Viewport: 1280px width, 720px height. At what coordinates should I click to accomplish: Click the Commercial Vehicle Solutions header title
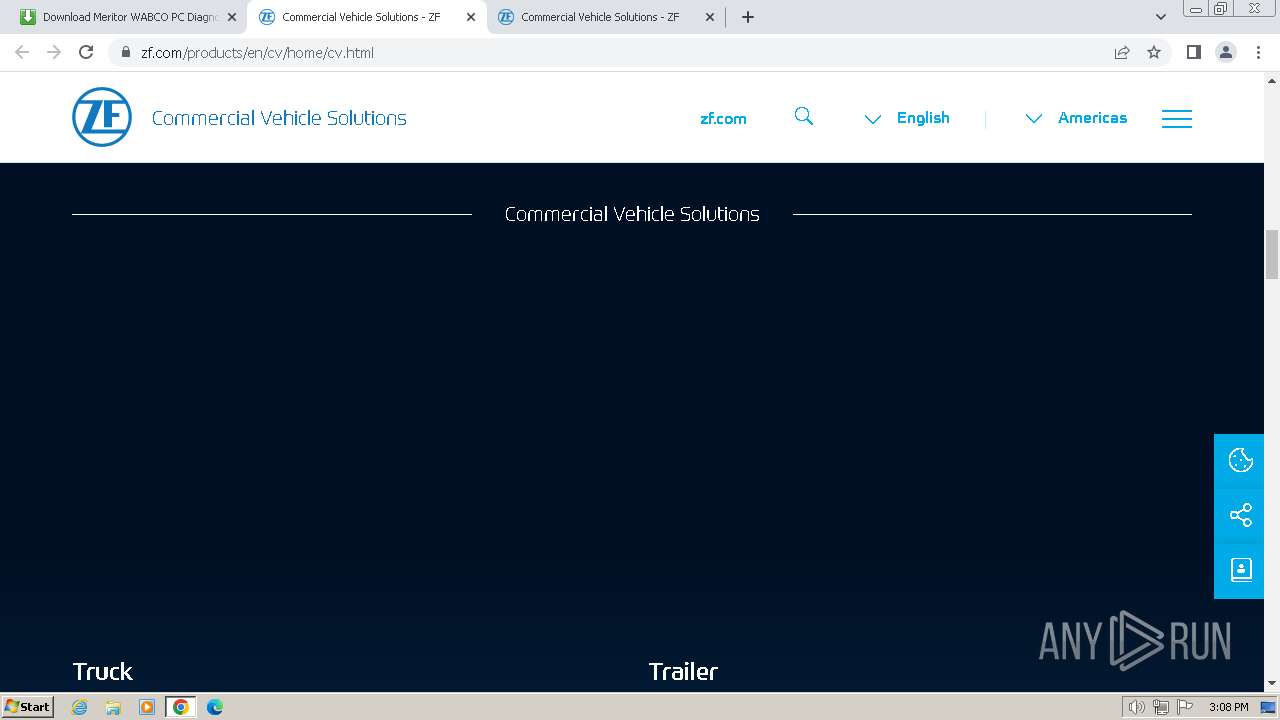point(279,118)
